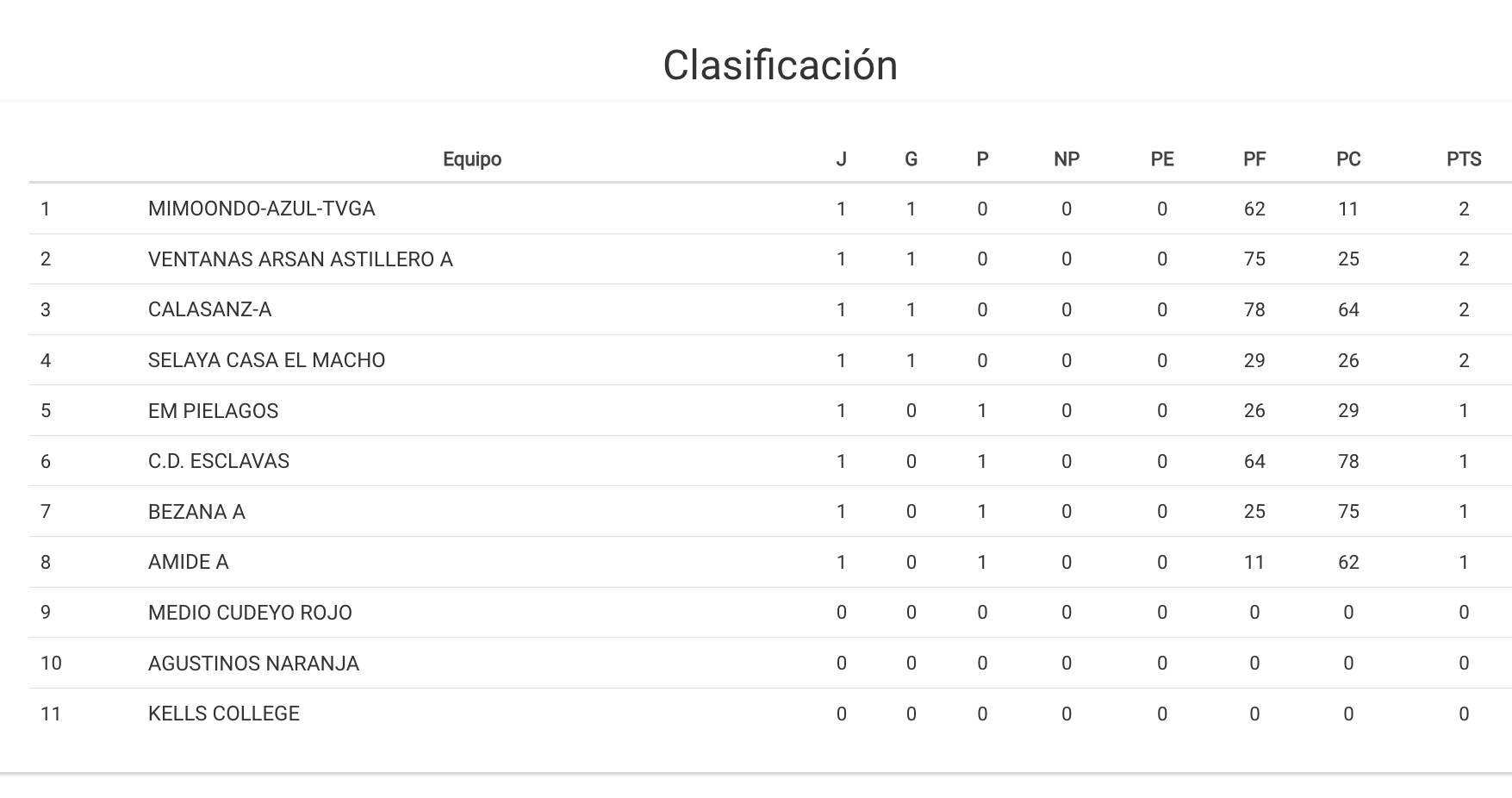Select the PF column header
1512x798 pixels.
[x=1254, y=159]
